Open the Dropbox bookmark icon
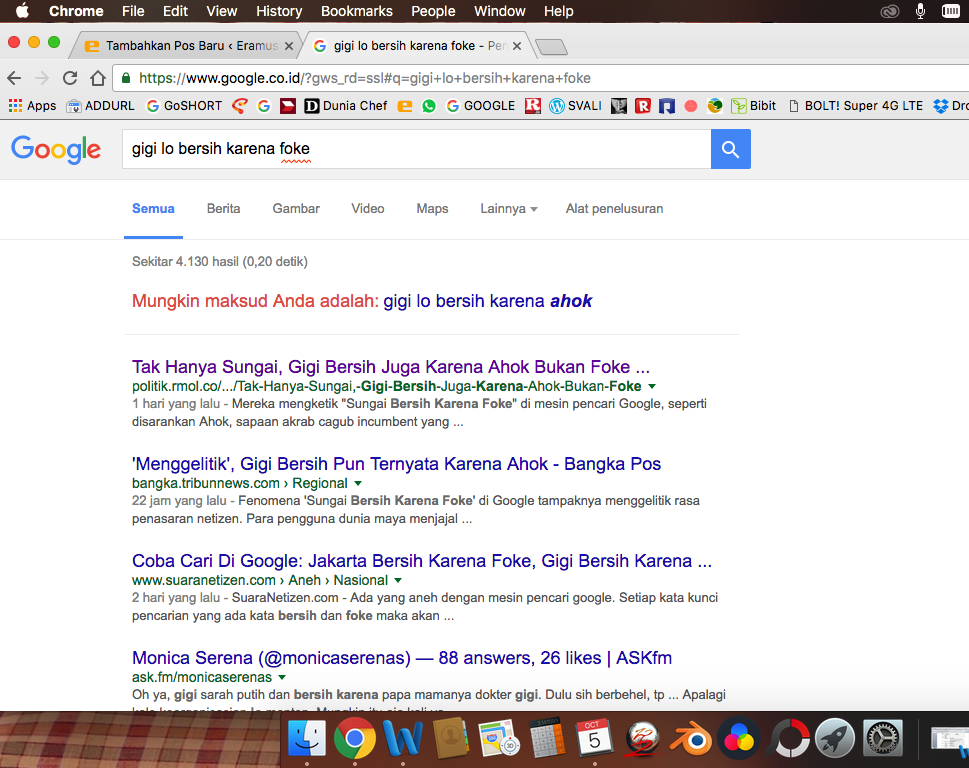The image size is (969, 768). tap(941, 106)
